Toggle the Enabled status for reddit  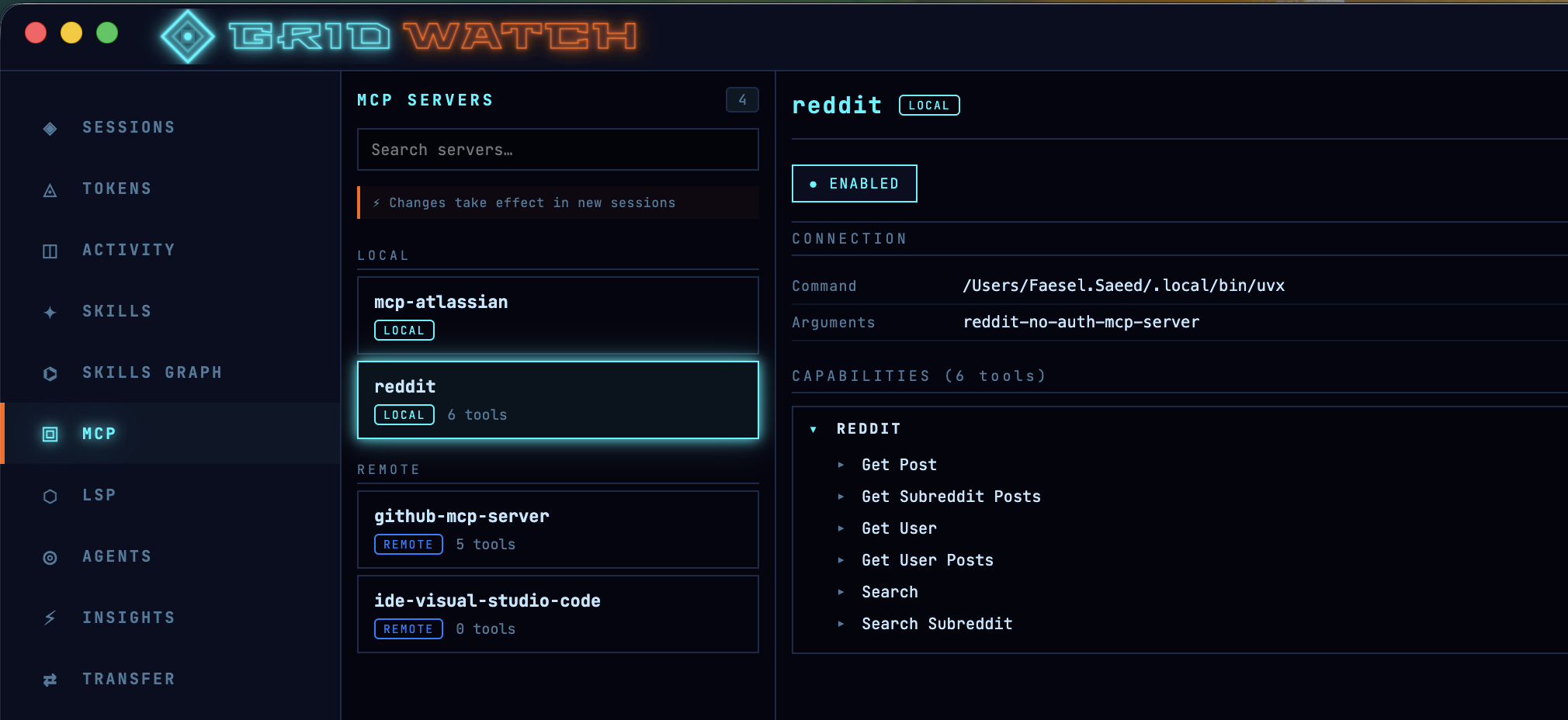[x=854, y=183]
